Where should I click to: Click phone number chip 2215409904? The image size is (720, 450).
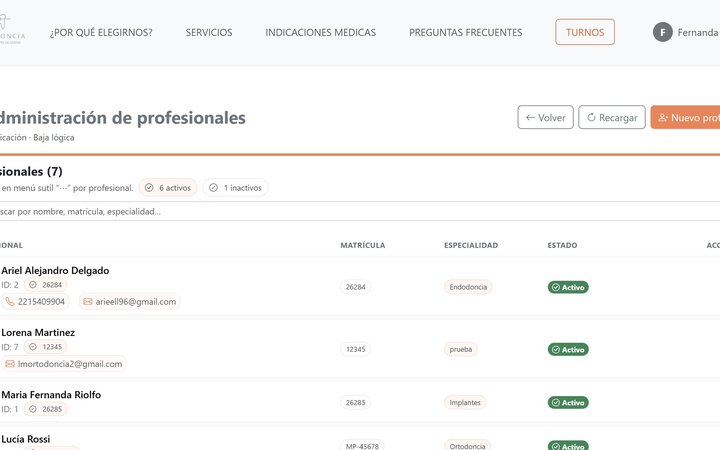click(x=35, y=301)
